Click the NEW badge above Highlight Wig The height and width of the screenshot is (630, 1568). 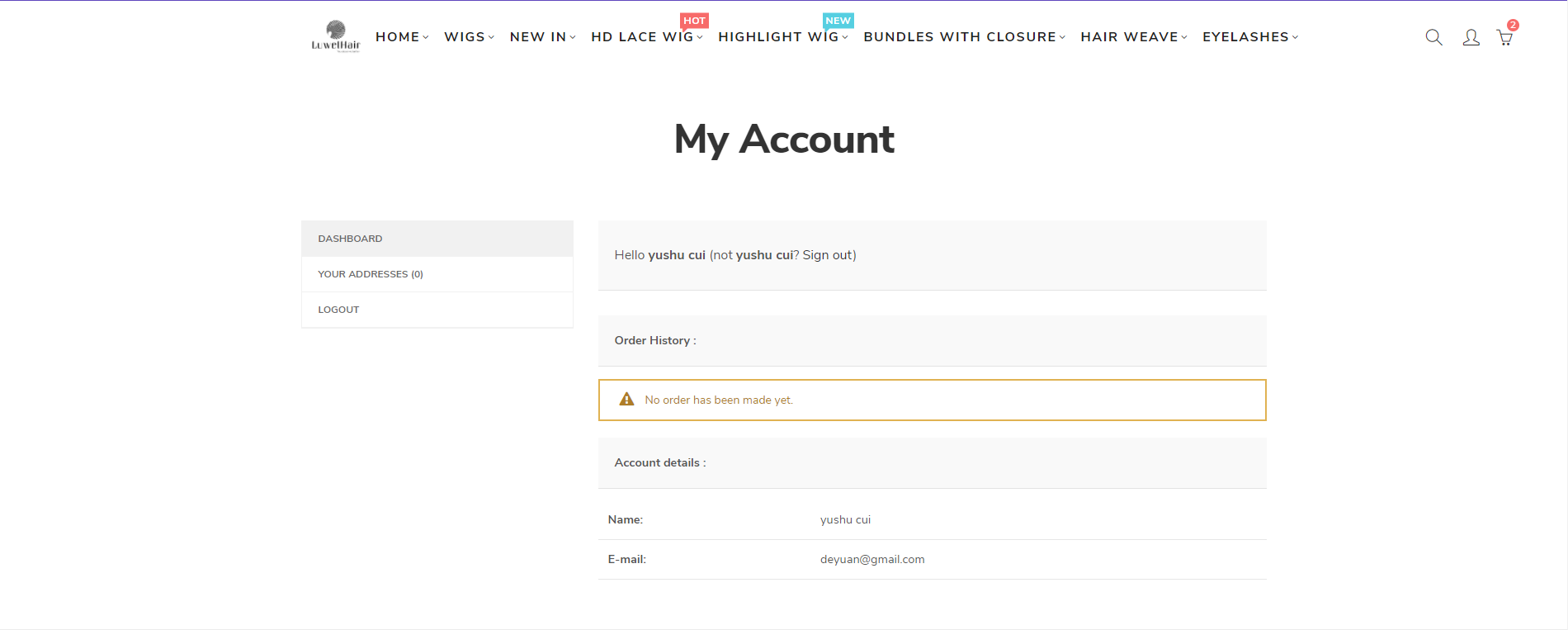[838, 21]
